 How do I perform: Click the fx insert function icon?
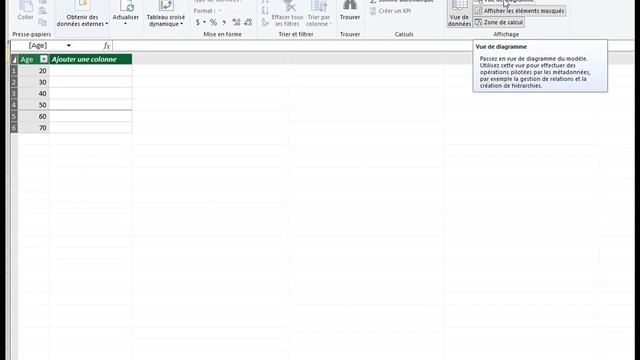coord(107,46)
